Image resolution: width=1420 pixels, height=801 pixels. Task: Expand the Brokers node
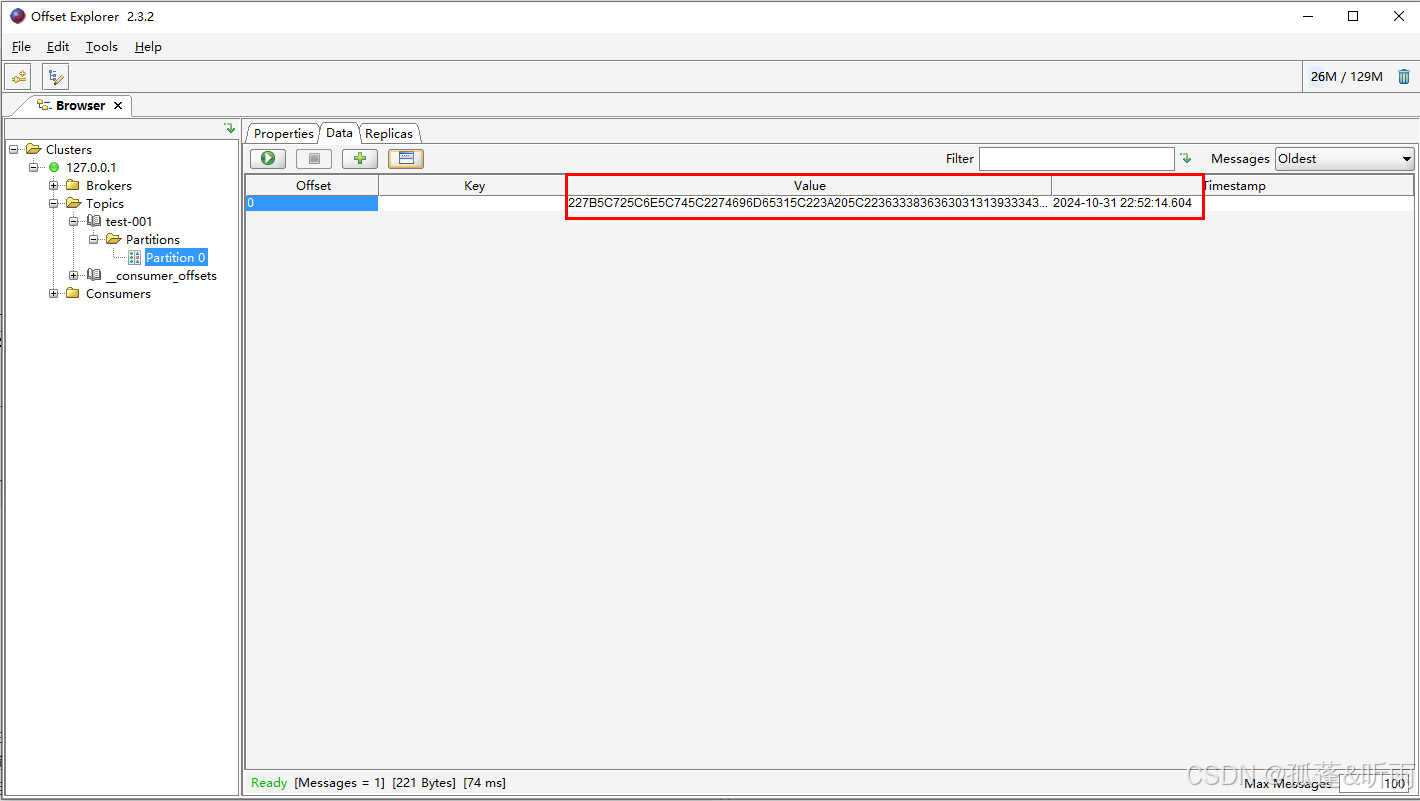pos(54,185)
